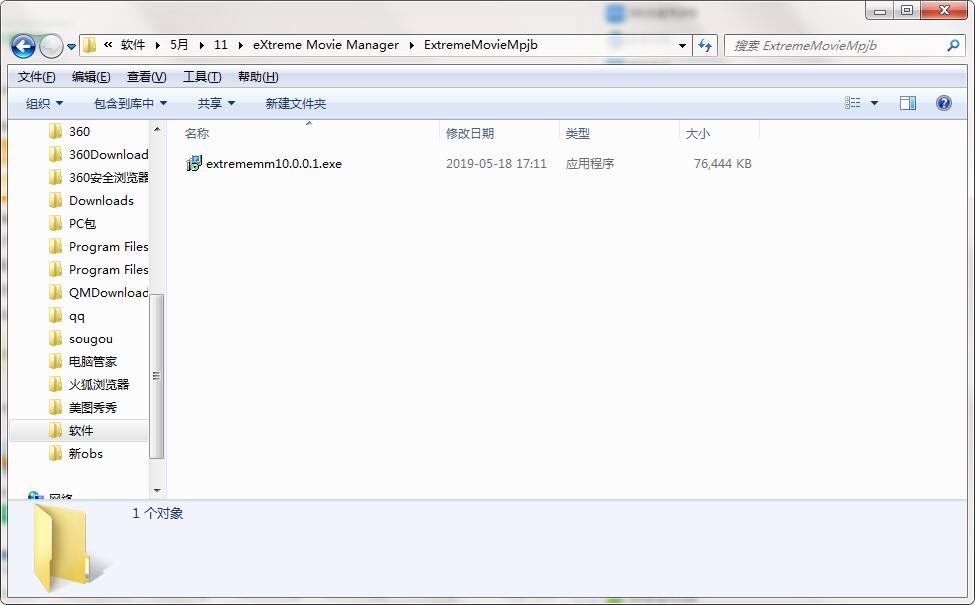This screenshot has height=605, width=975.
Task: Open the 帮助(H) menu
Action: click(258, 76)
